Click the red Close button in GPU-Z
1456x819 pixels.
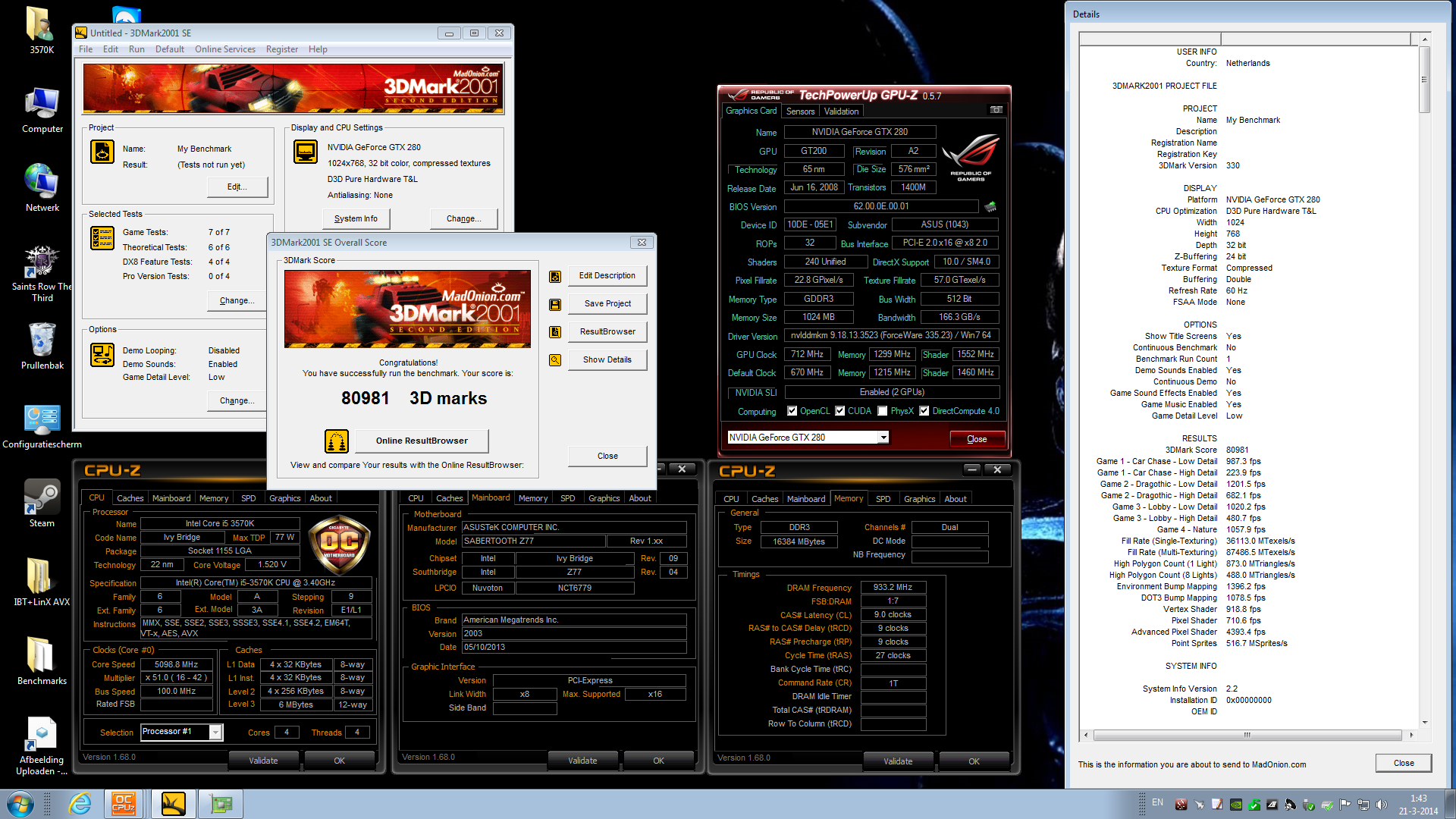pyautogui.click(x=977, y=439)
